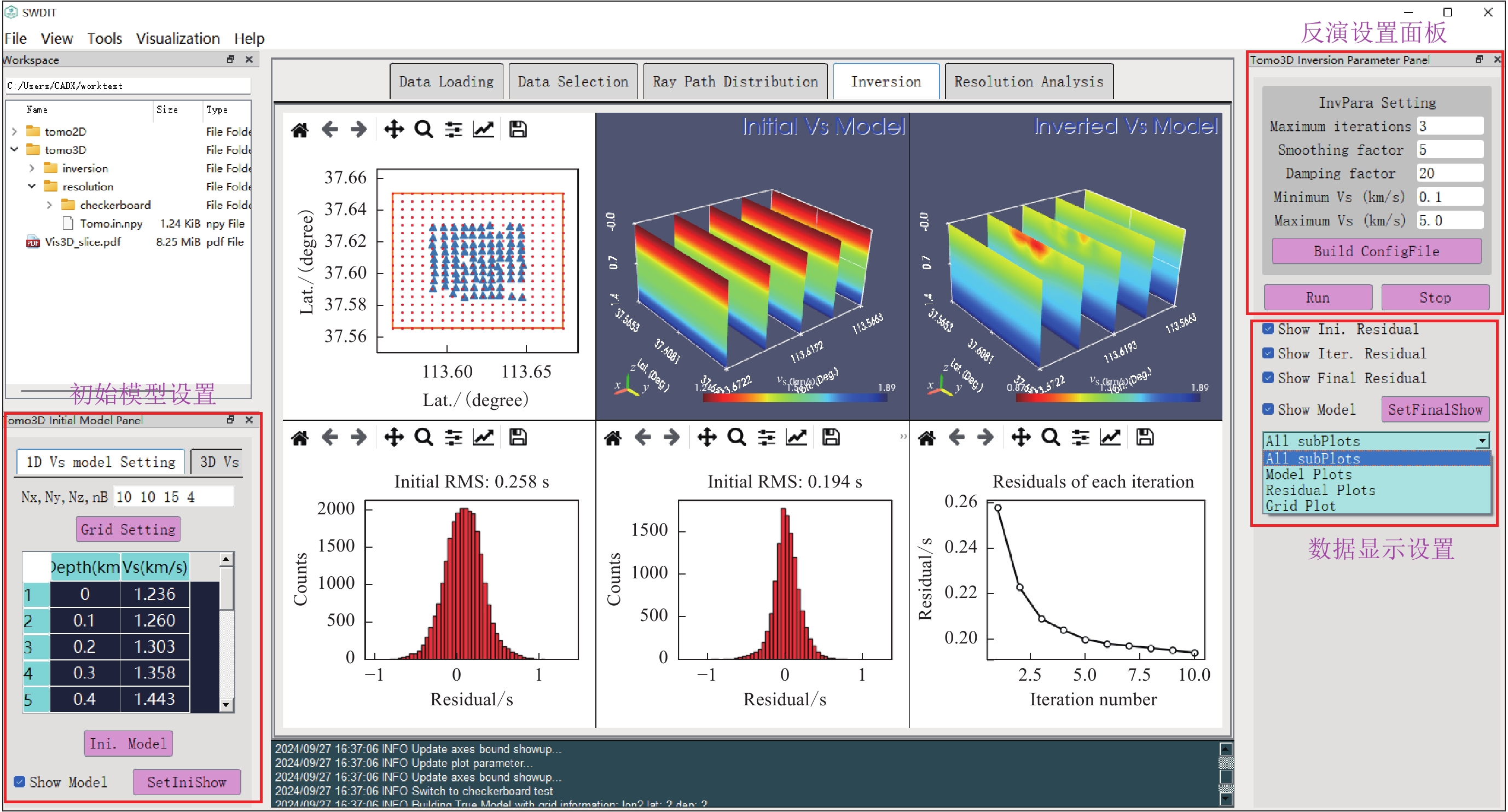Choose Residual Plots from dropdown list
The image size is (1508, 812).
[x=1320, y=490]
